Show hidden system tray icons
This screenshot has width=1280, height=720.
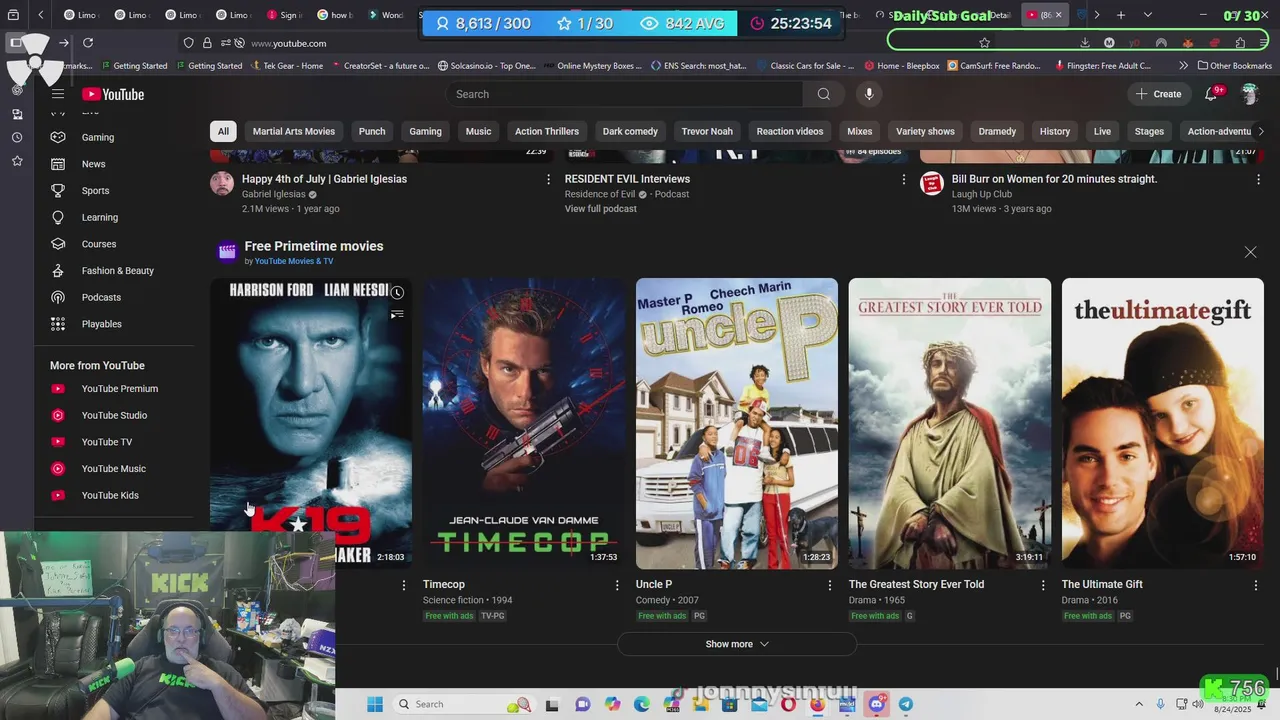[1138, 704]
